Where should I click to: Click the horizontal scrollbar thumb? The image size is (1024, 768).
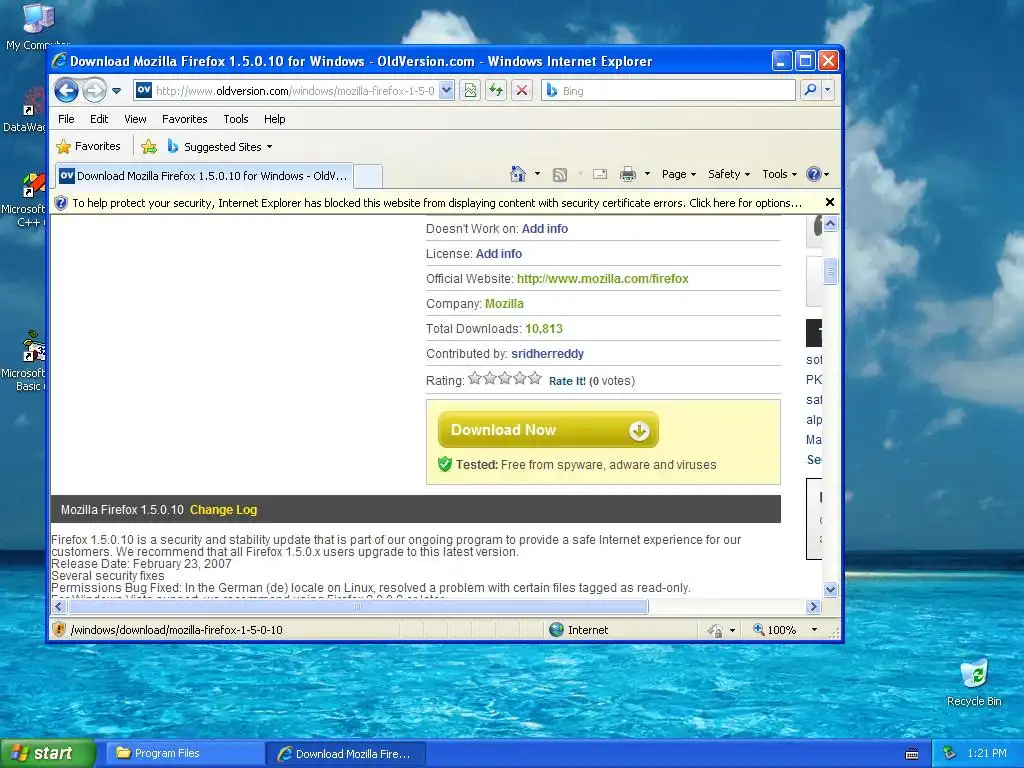[358, 607]
